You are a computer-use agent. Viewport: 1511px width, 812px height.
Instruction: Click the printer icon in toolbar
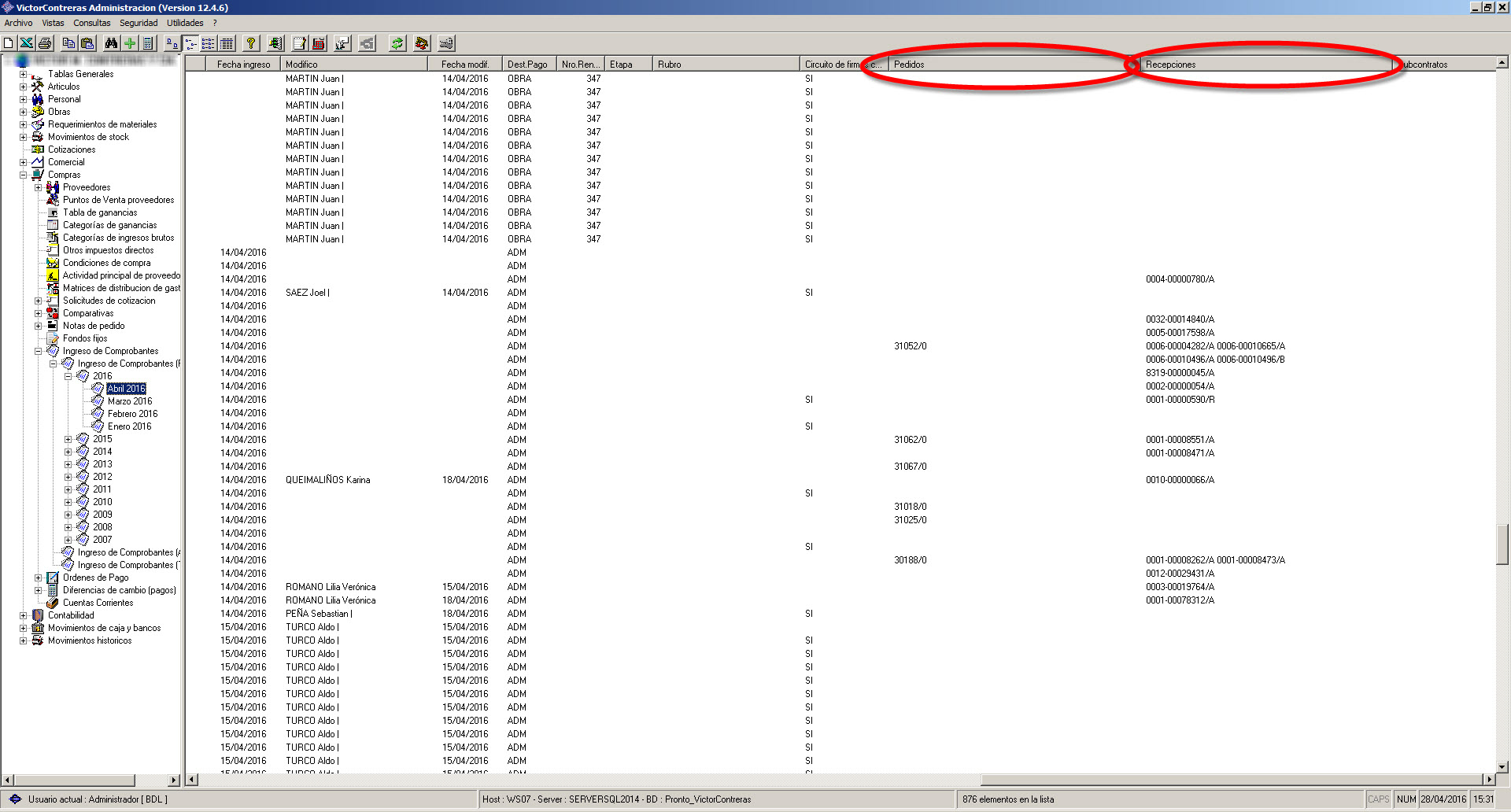[45, 43]
